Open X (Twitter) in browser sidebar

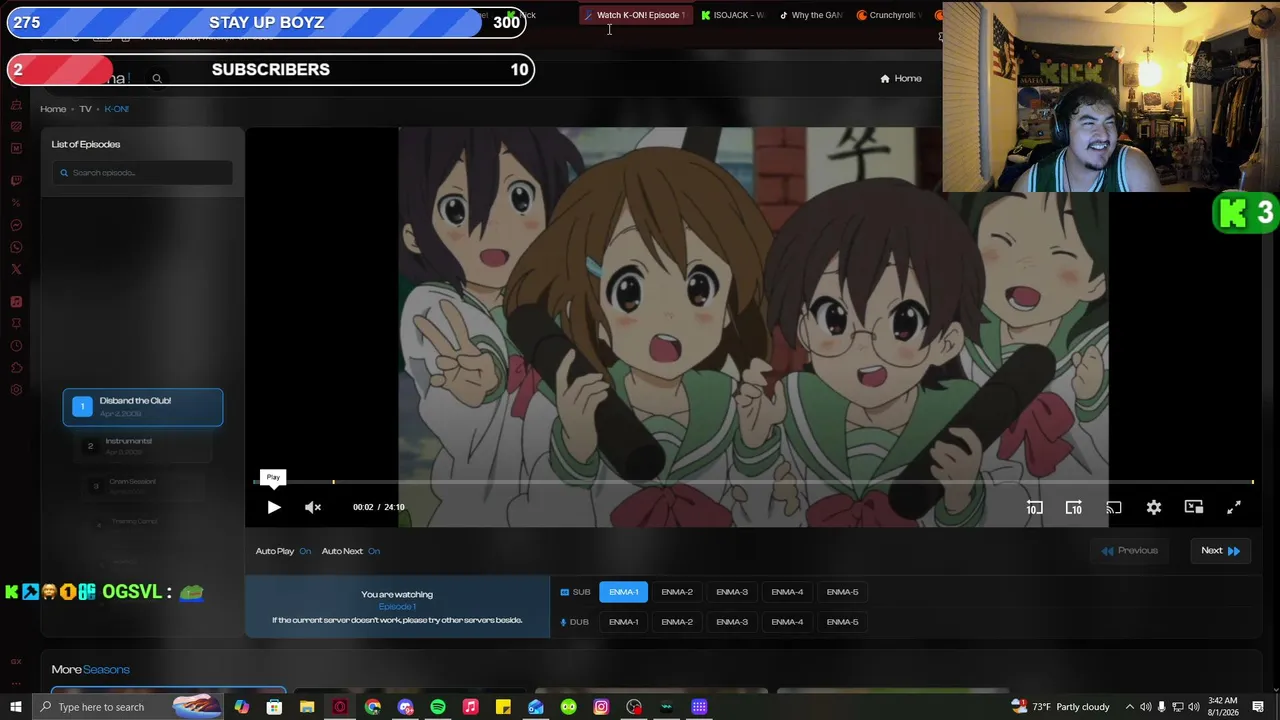16,269
